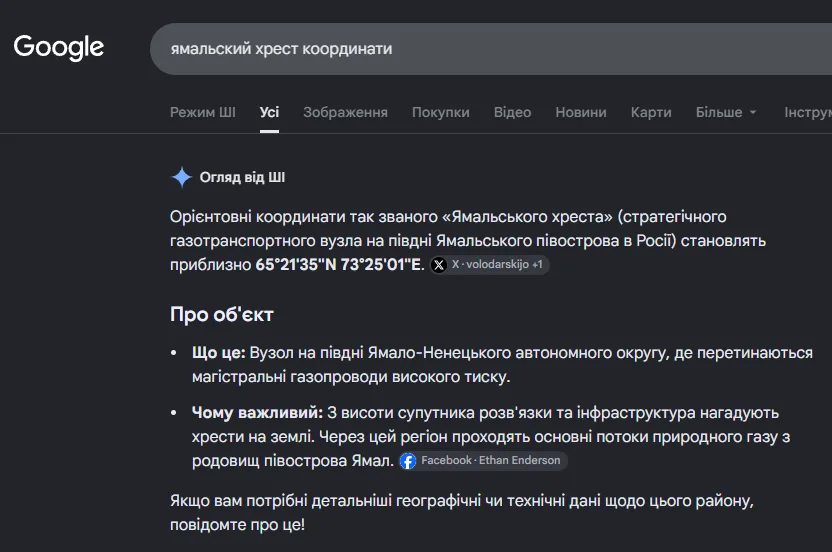Image resolution: width=832 pixels, height=552 pixels.
Task: Expand the Більше dropdown
Action: tap(726, 112)
